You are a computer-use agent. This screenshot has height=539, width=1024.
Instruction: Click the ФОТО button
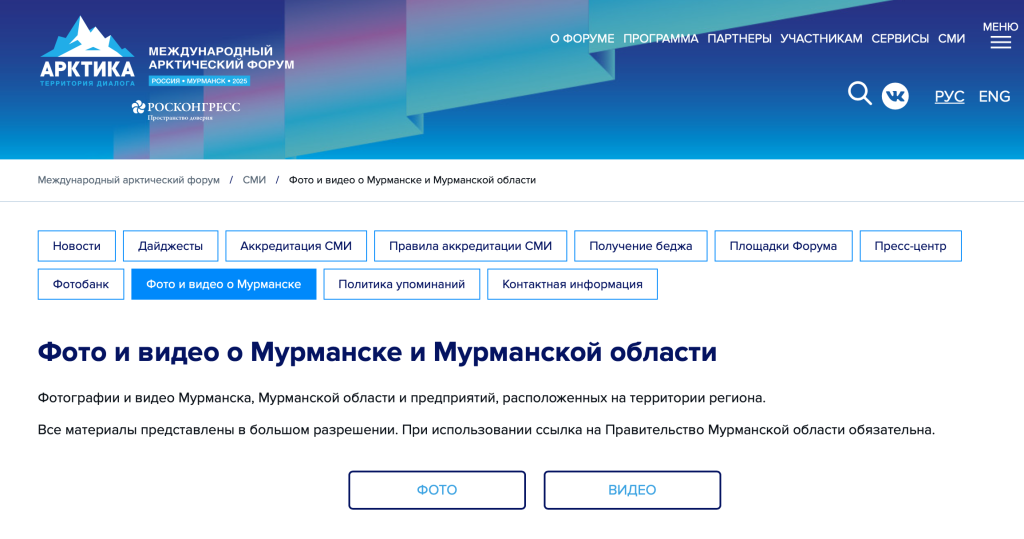click(x=437, y=490)
